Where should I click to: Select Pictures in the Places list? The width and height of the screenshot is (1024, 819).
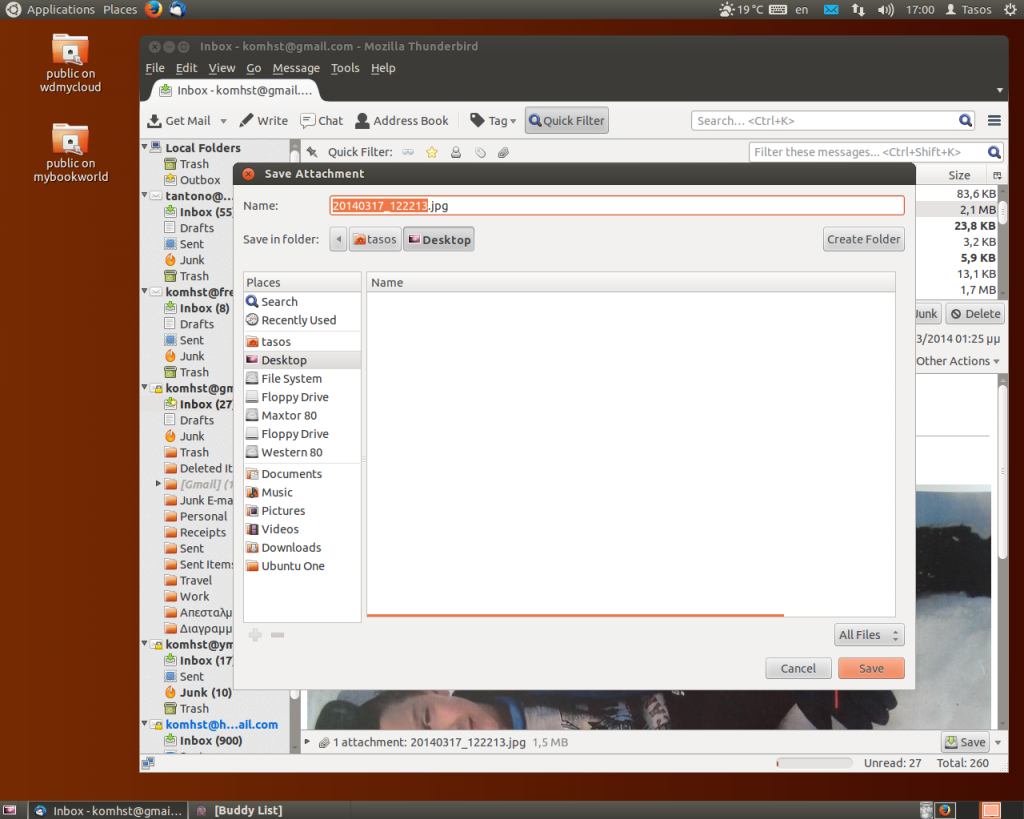(283, 511)
